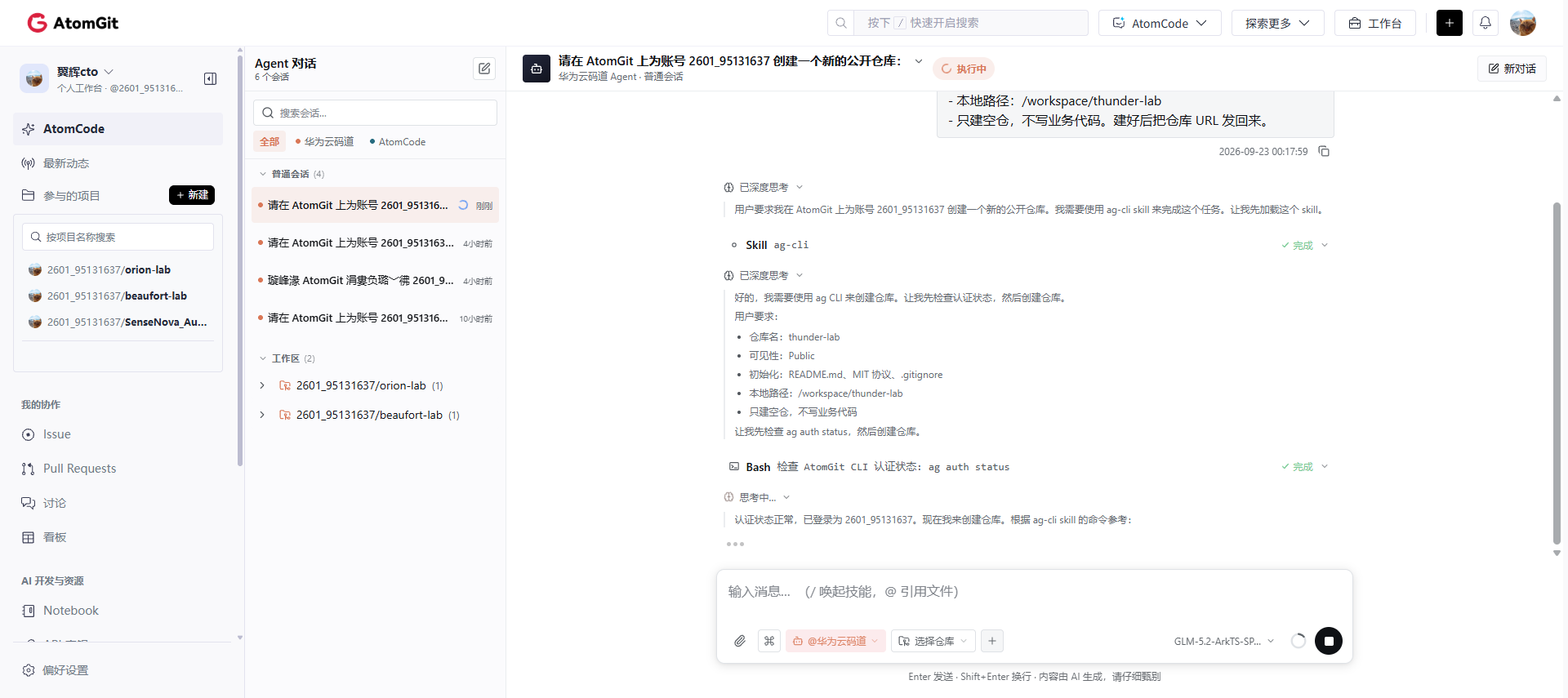This screenshot has width=1568, height=698.
Task: Expand the first 已深度思考 block
Action: [764, 187]
